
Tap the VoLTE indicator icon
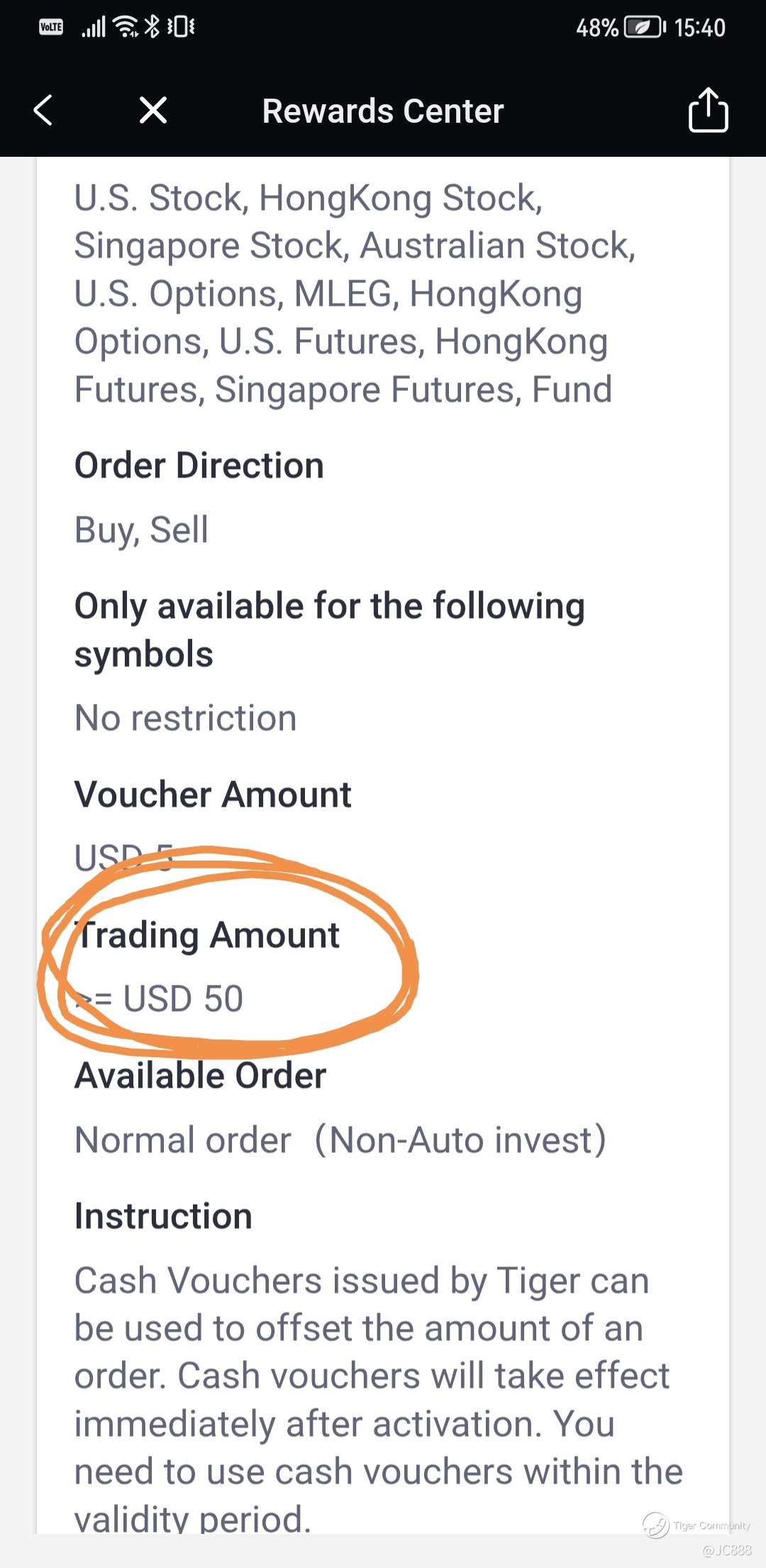[x=51, y=27]
